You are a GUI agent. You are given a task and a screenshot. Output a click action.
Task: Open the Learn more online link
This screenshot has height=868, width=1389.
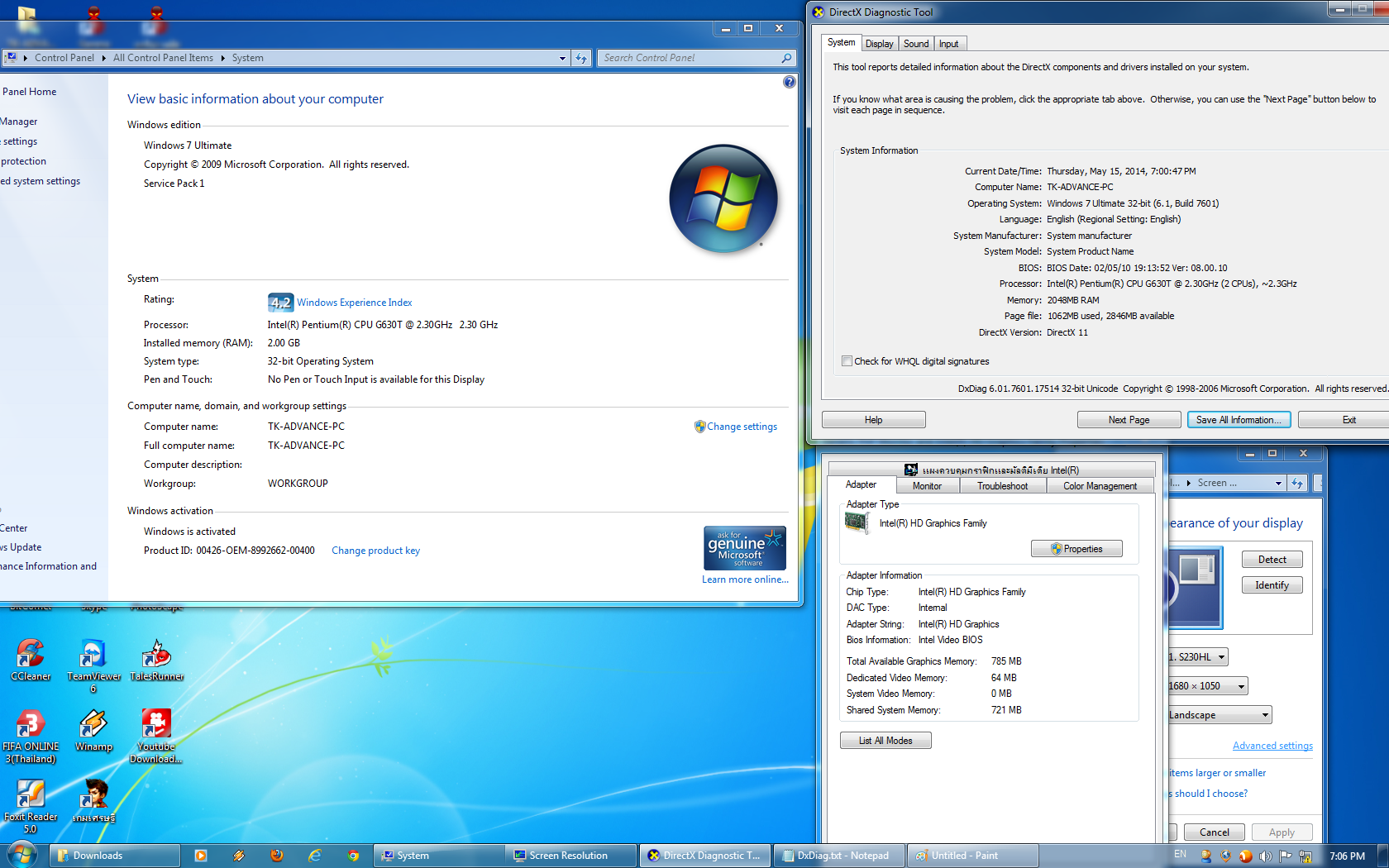coord(745,579)
